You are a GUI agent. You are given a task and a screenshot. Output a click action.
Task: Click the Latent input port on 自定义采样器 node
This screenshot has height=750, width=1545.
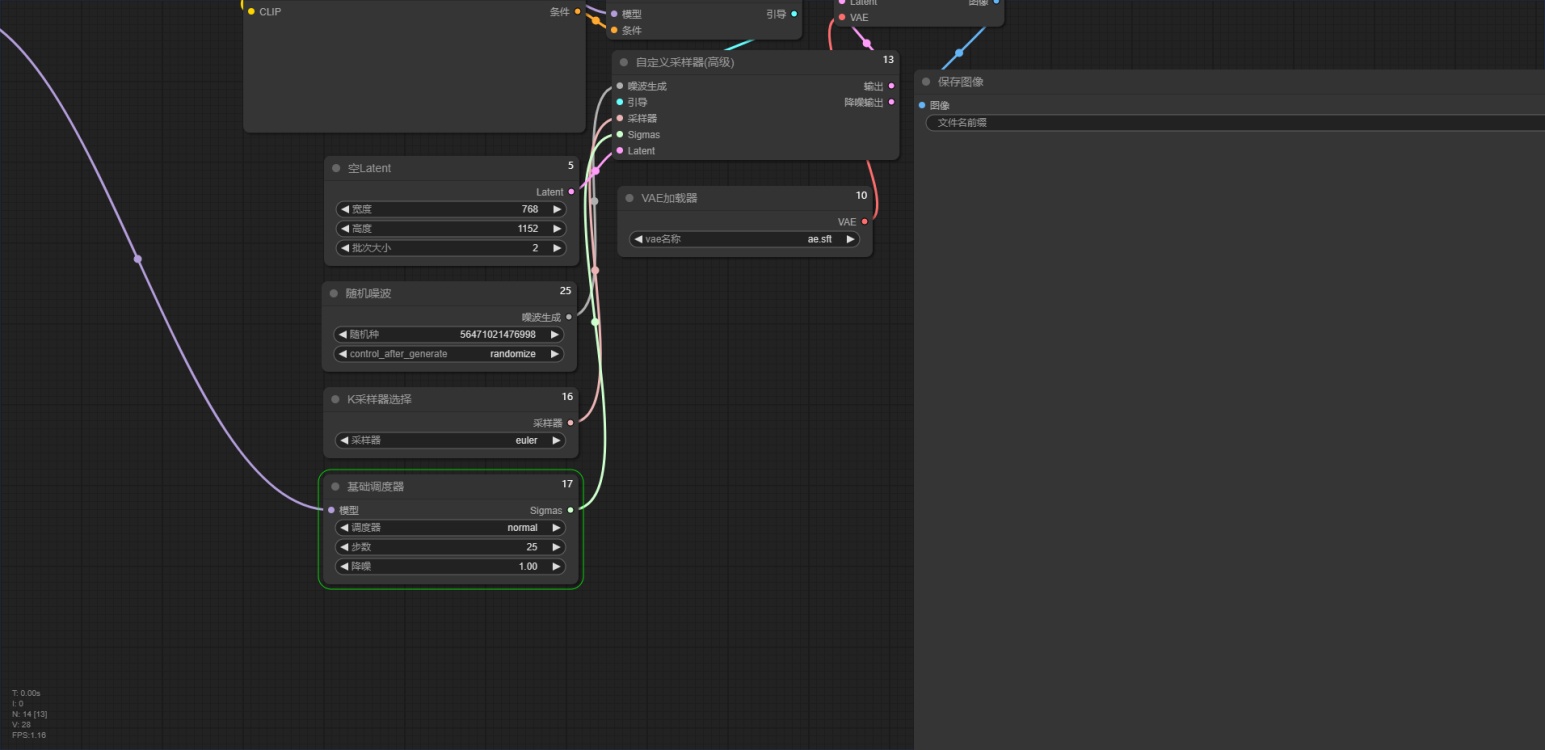pyautogui.click(x=620, y=150)
